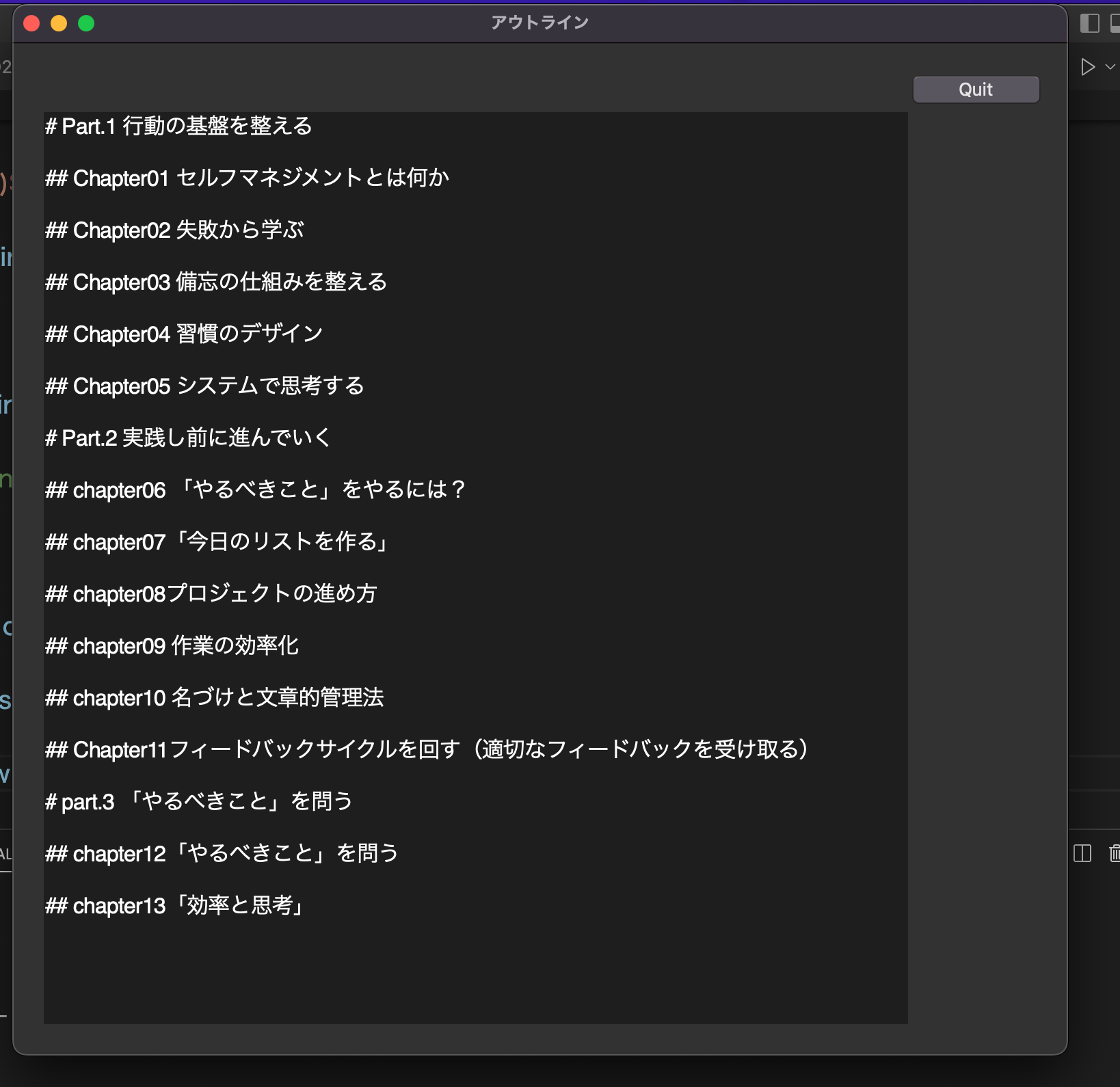Click heading Part.2 実践し前に進んでいく
1120x1087 pixels.
point(187,438)
